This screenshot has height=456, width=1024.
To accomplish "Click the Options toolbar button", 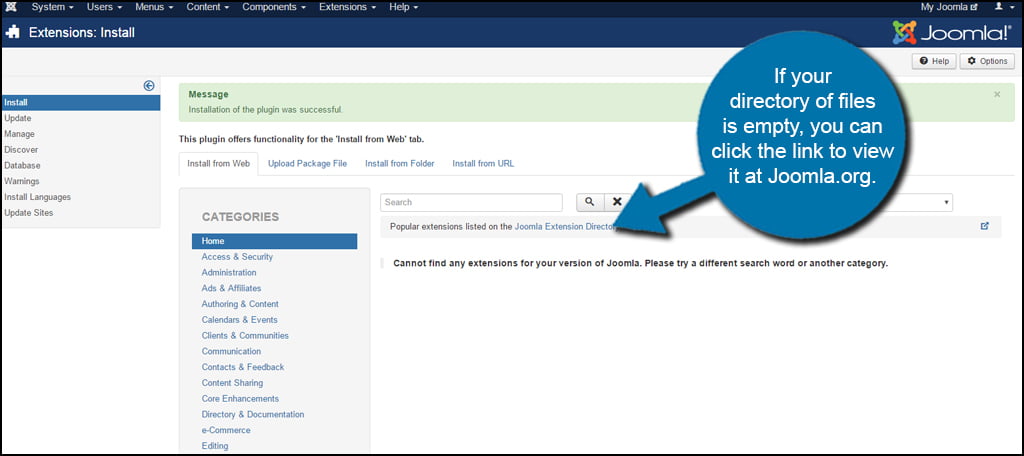I will click(987, 61).
